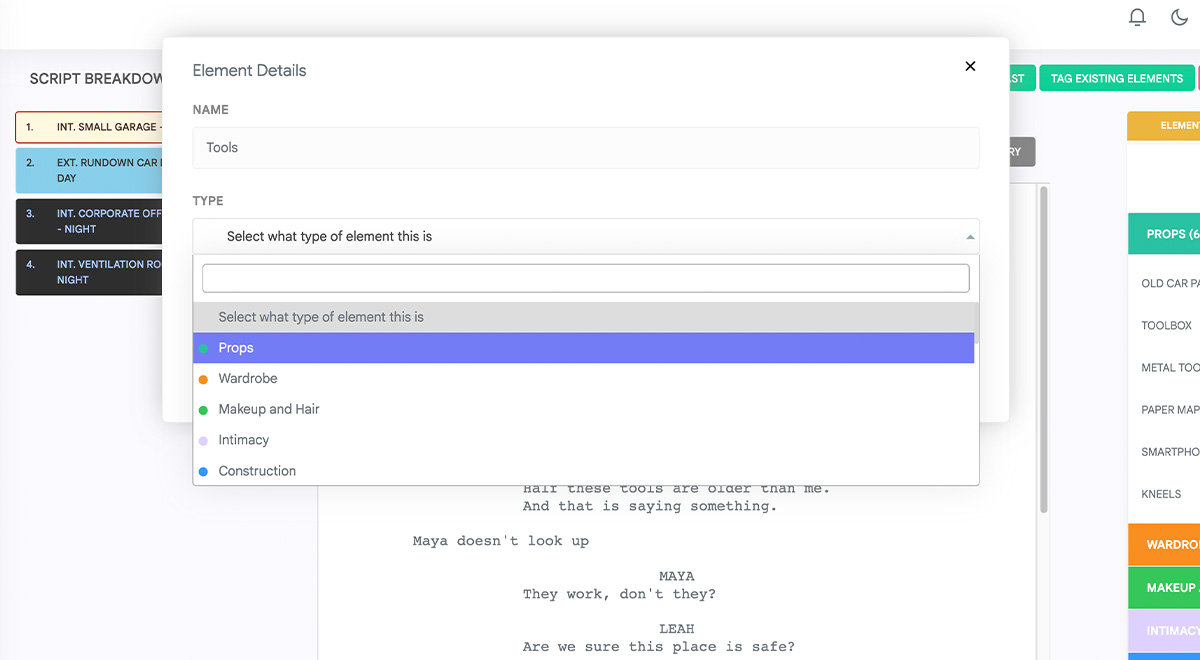Focus the dropdown search box
The image size is (1200, 660).
[586, 278]
